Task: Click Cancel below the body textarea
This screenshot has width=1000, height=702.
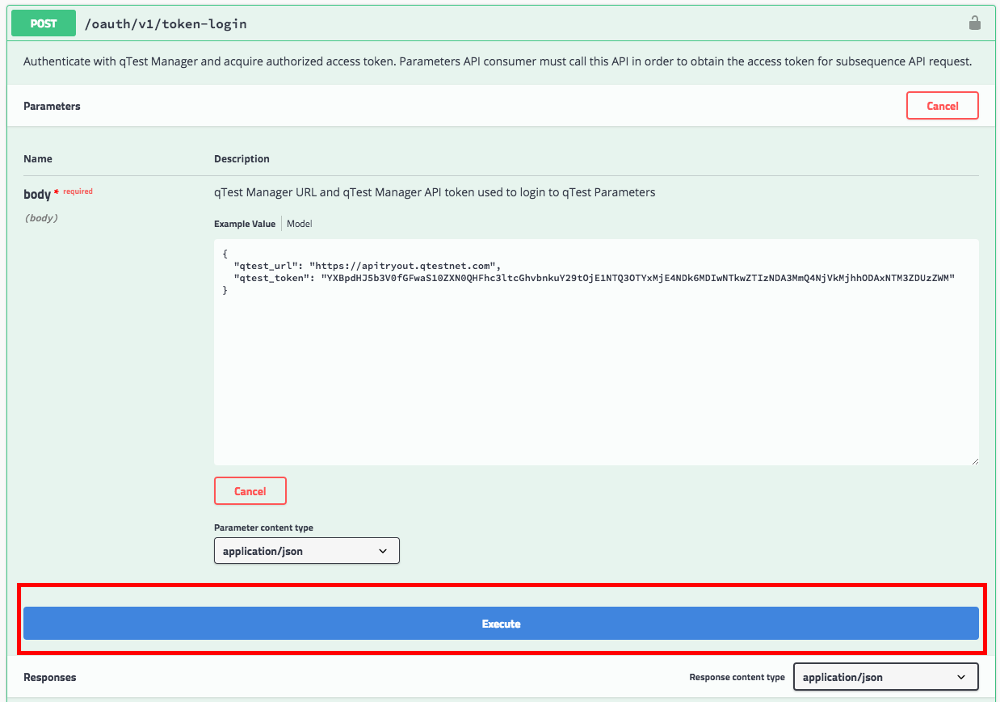Action: click(250, 491)
